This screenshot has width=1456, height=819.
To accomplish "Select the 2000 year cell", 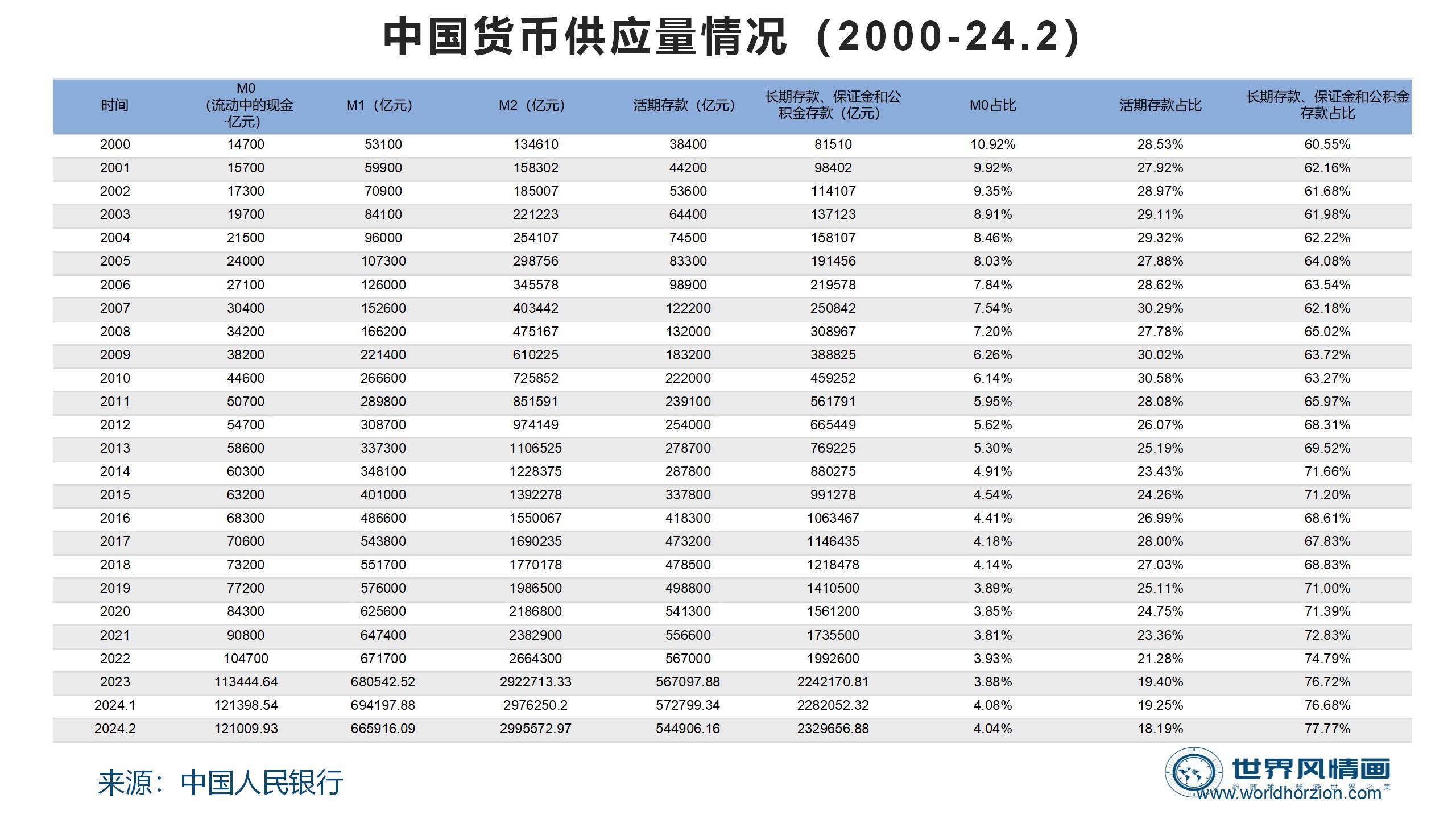I will pos(114,144).
